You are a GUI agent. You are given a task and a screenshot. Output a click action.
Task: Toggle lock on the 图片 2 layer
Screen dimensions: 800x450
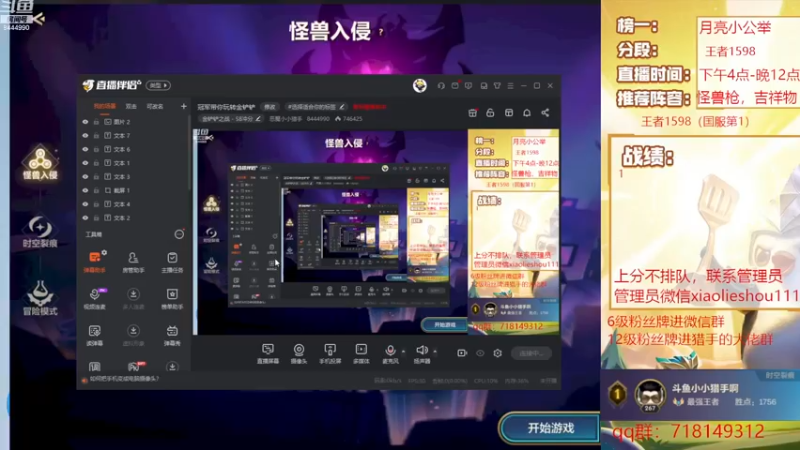point(96,122)
